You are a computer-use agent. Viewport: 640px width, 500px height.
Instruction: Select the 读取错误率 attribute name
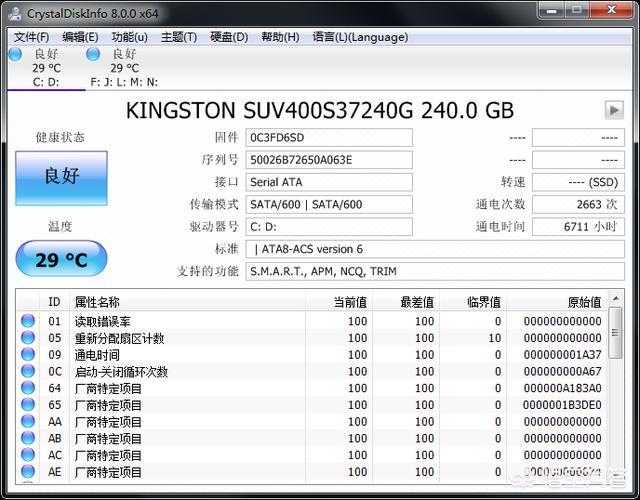coord(102,321)
